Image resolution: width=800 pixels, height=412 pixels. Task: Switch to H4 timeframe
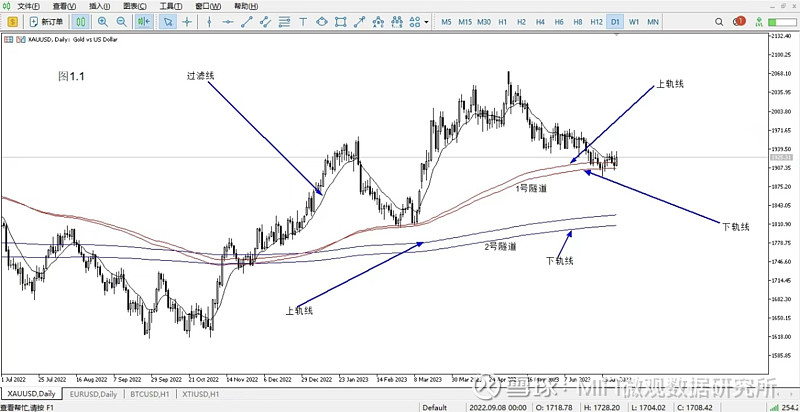pos(540,22)
